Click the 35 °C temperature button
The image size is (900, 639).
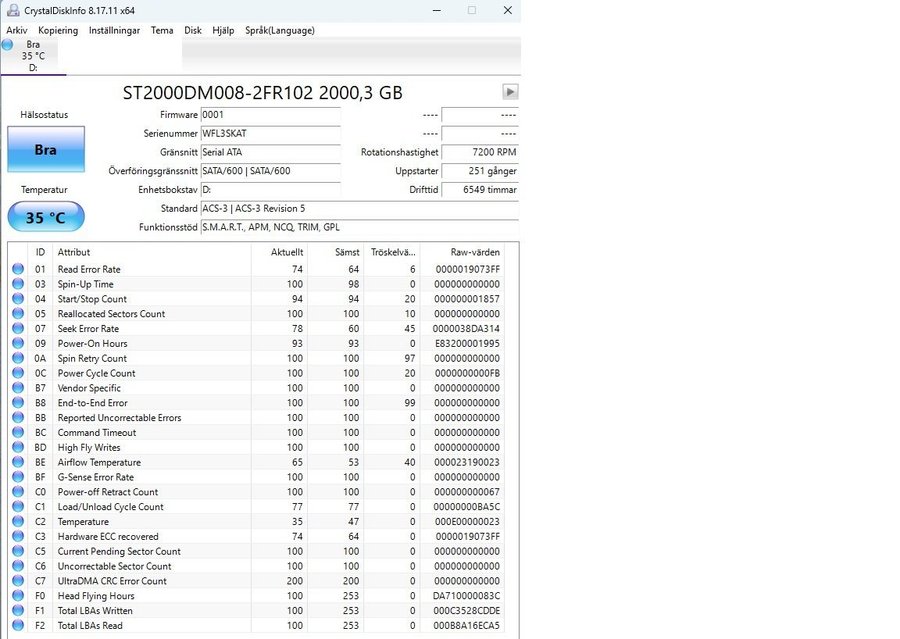point(46,217)
